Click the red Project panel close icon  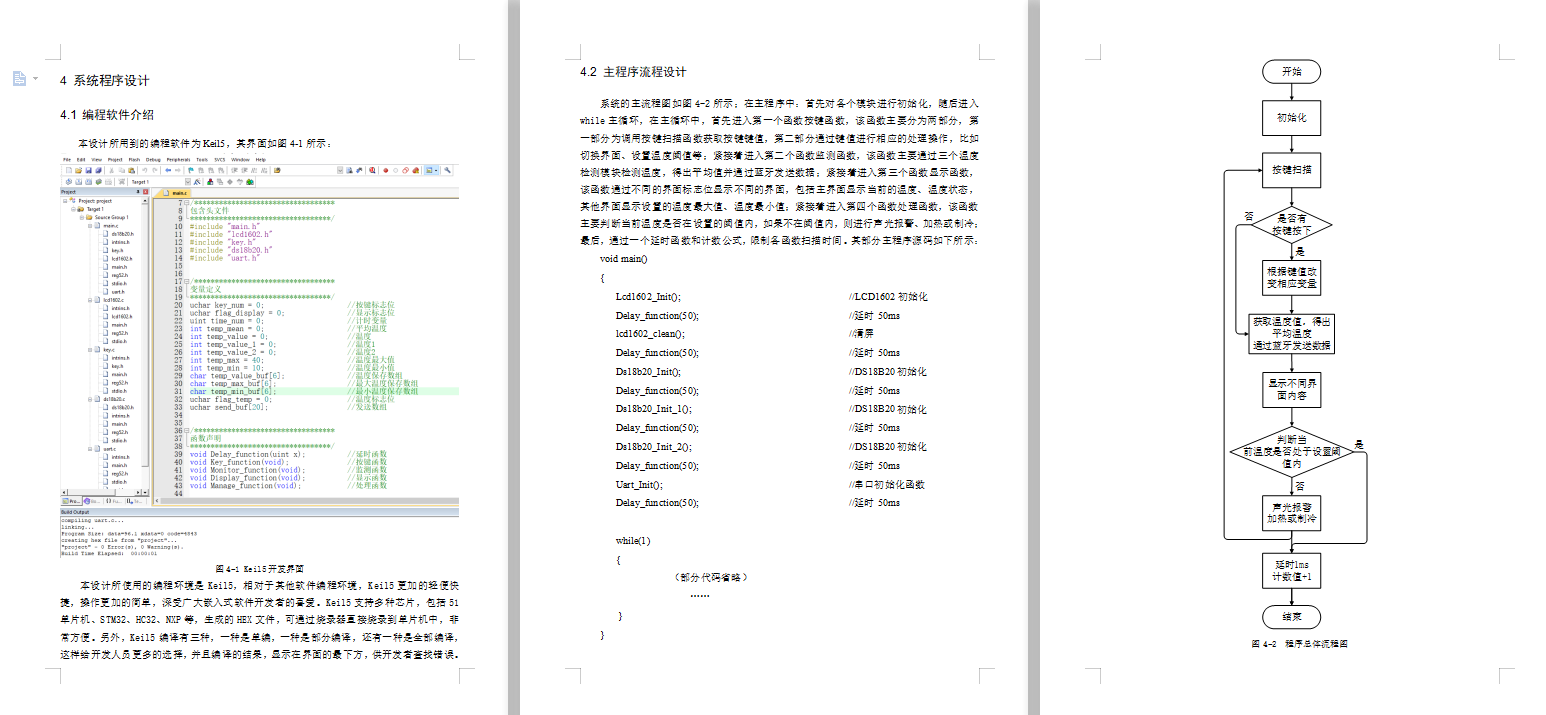click(147, 191)
